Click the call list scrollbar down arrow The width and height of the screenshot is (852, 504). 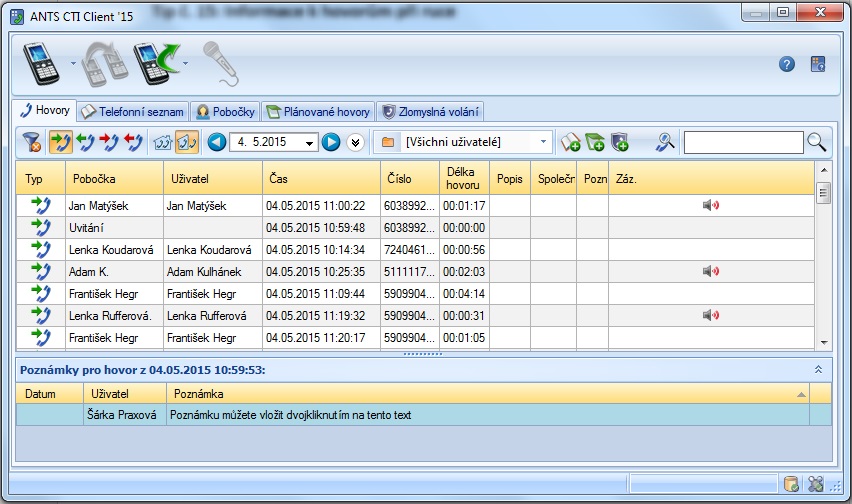(824, 342)
